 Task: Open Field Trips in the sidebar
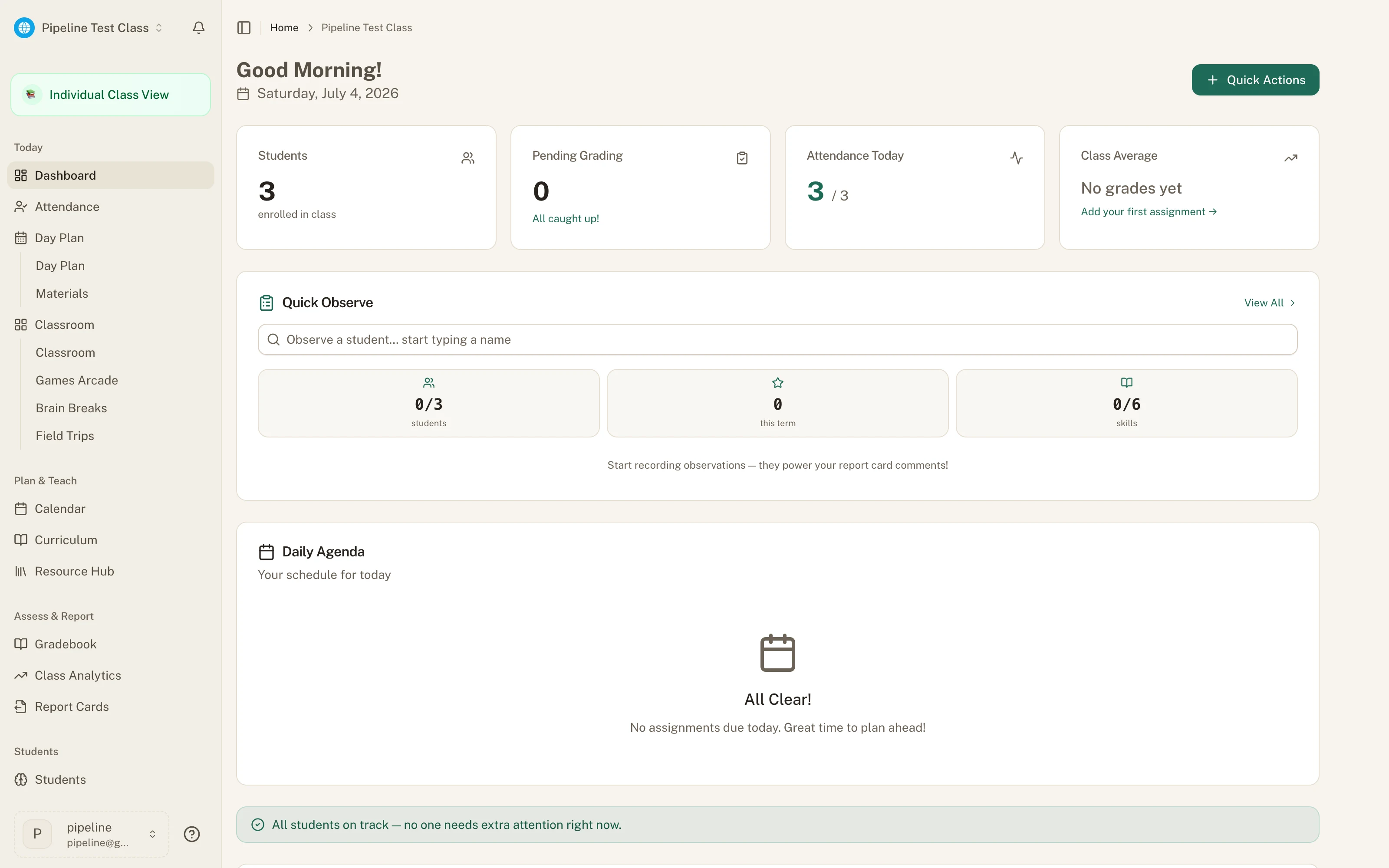(65, 436)
